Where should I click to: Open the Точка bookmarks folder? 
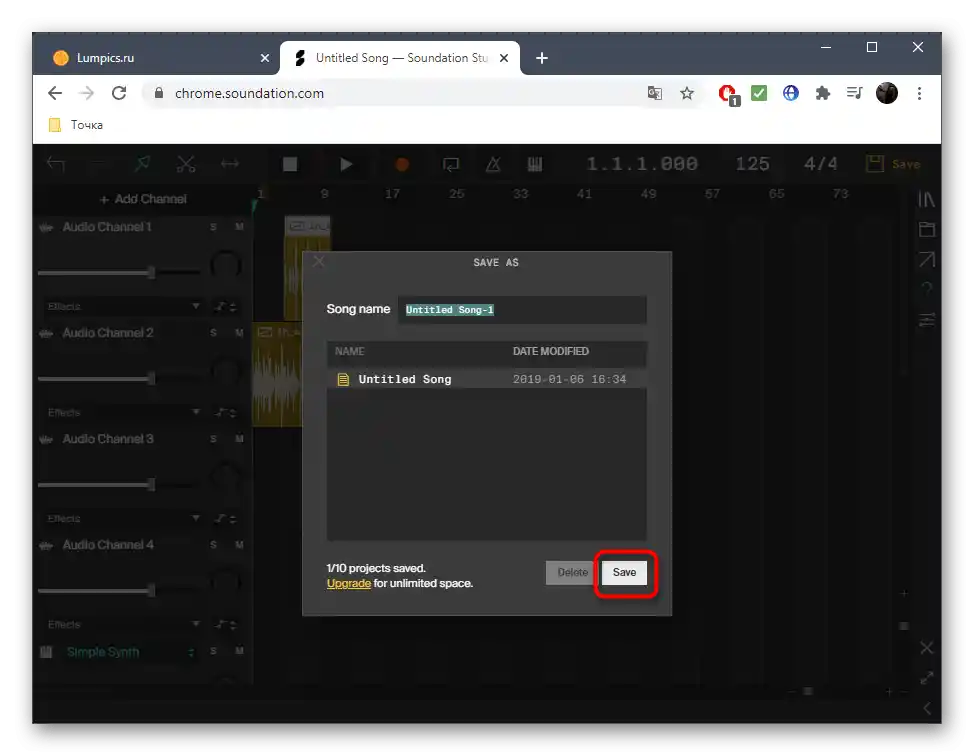76,125
